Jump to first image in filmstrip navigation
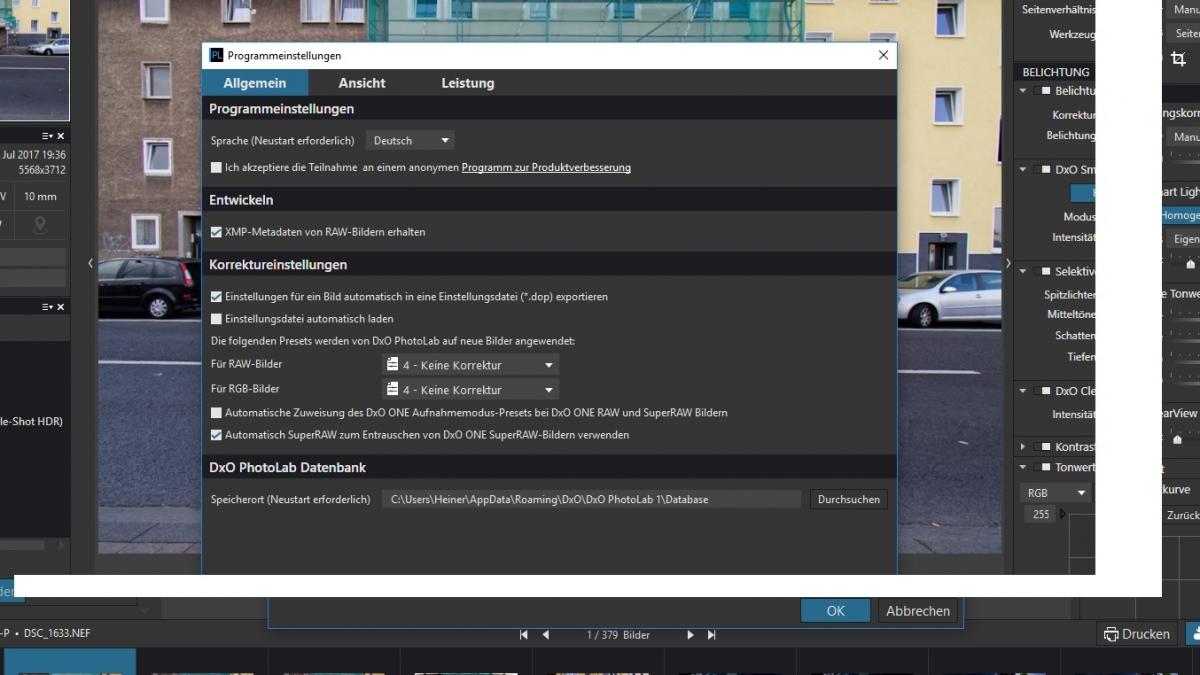Viewport: 1200px width, 675px height. coord(524,635)
